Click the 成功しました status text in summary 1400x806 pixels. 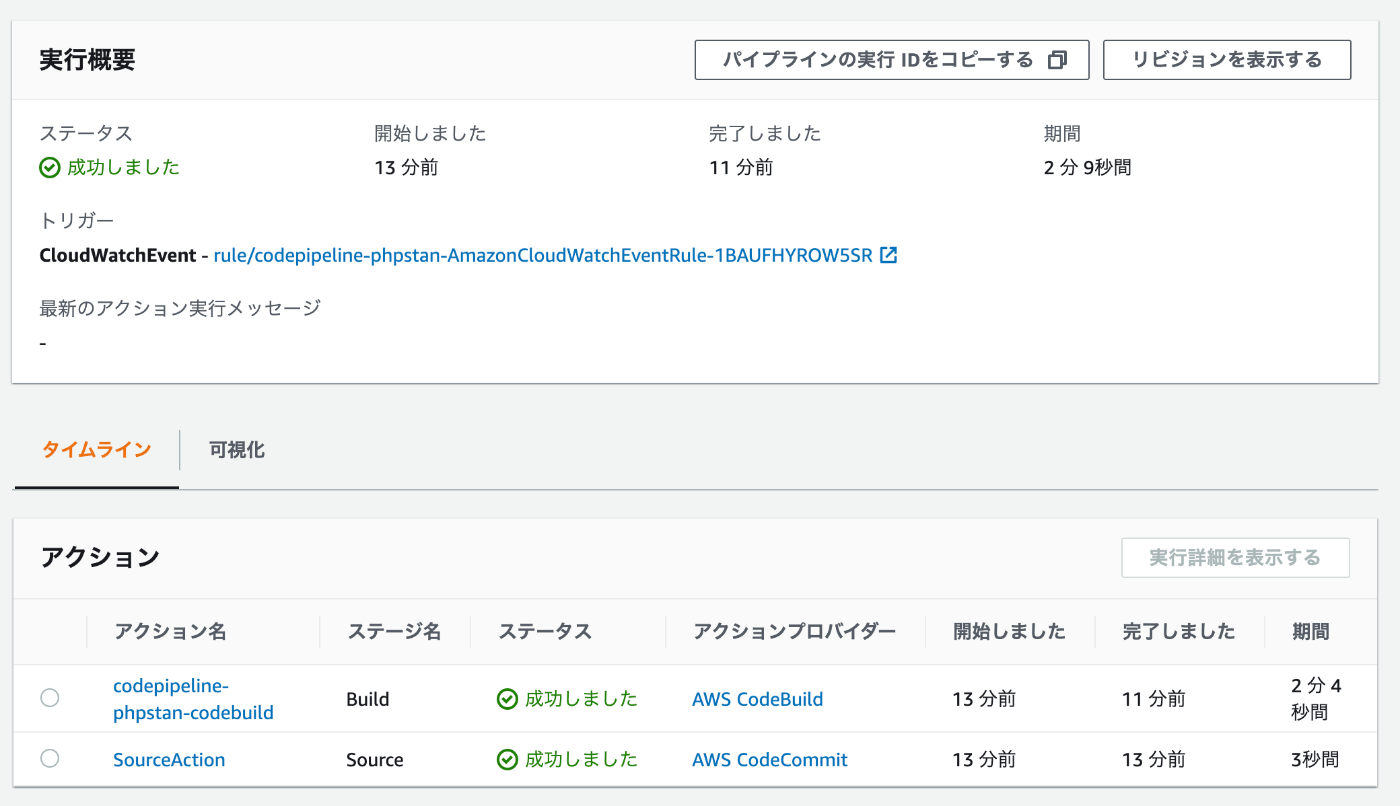[x=123, y=167]
